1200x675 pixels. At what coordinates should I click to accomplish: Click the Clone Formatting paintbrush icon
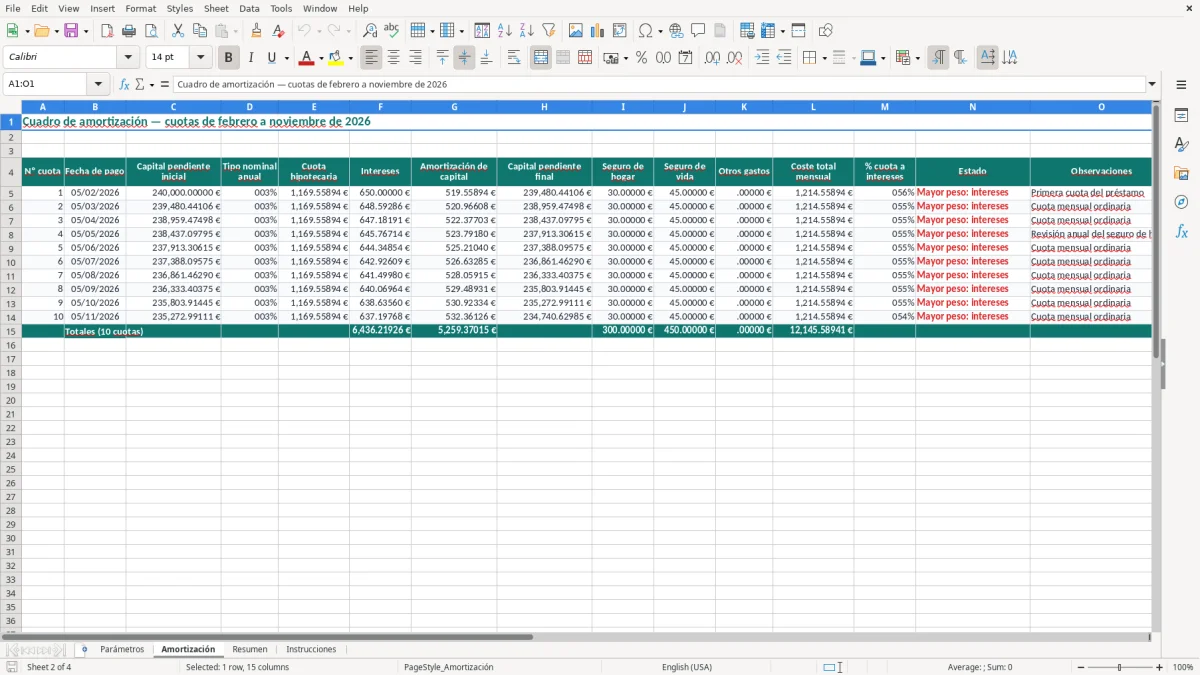point(256,31)
